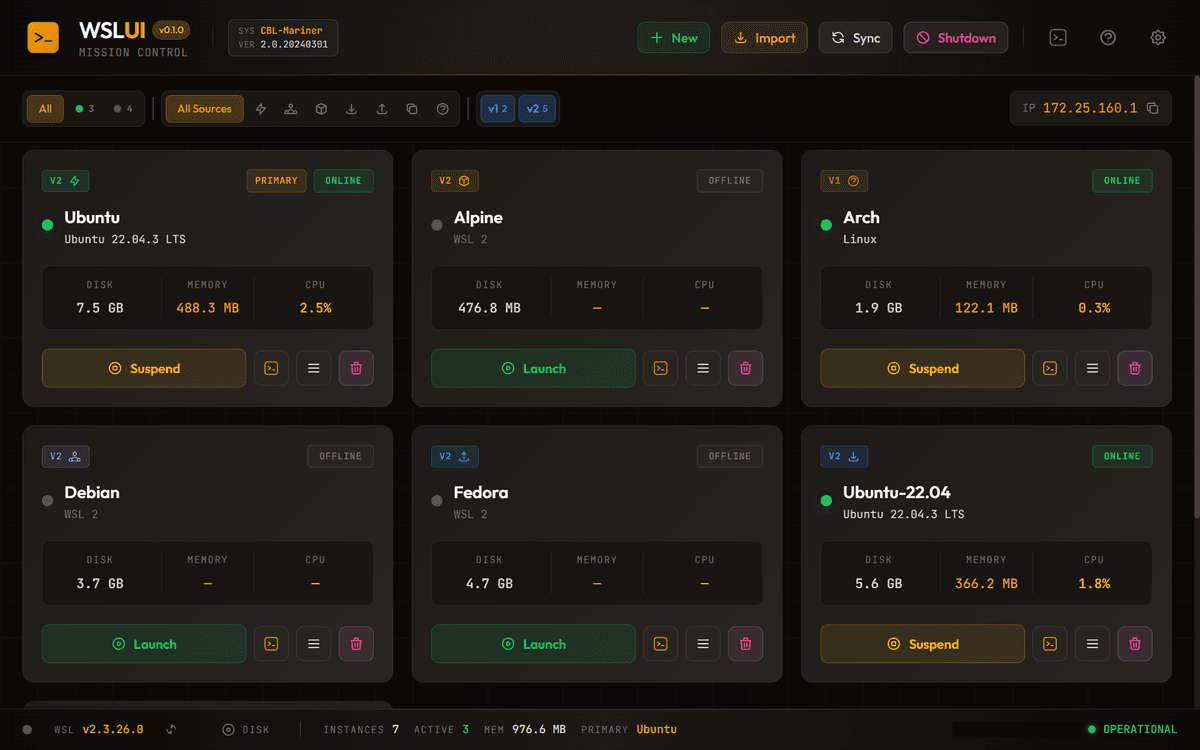The image size is (1200, 750).
Task: Open the menu icon on the Arch card
Action: (x=1092, y=368)
